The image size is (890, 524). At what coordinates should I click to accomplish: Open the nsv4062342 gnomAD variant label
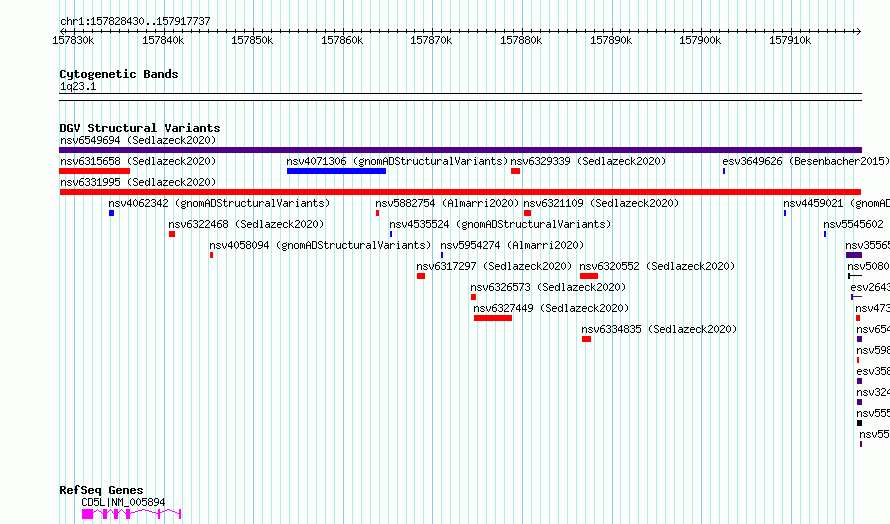pyautogui.click(x=219, y=203)
